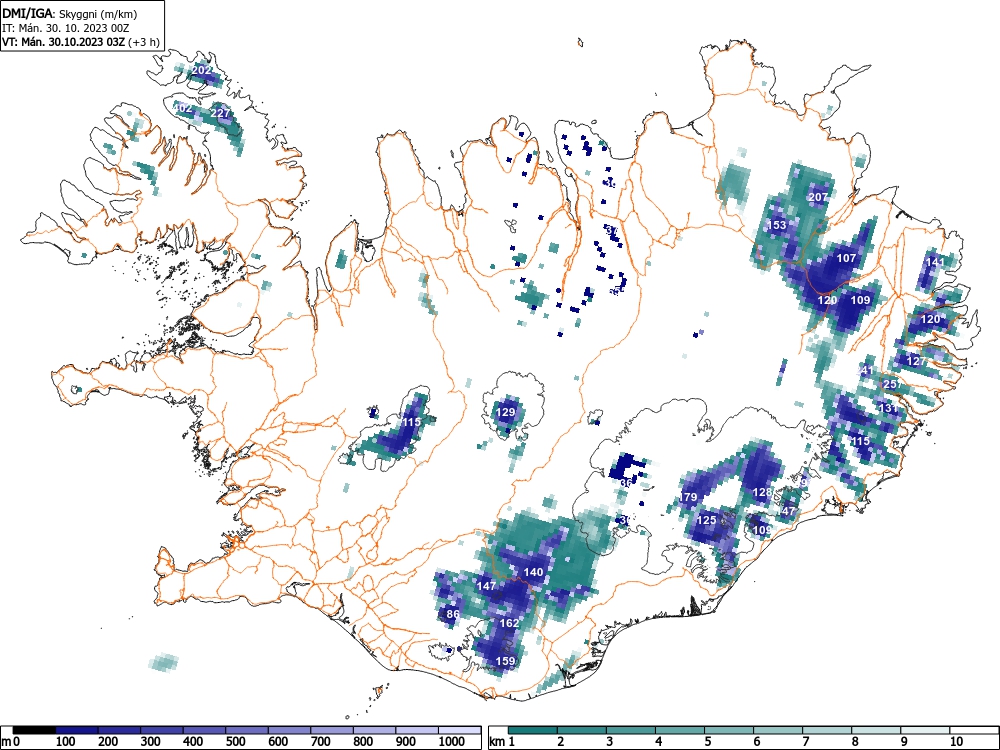1000x750 pixels.
Task: Select the pale lavender 1000 m legend swatch
Action: [459, 730]
